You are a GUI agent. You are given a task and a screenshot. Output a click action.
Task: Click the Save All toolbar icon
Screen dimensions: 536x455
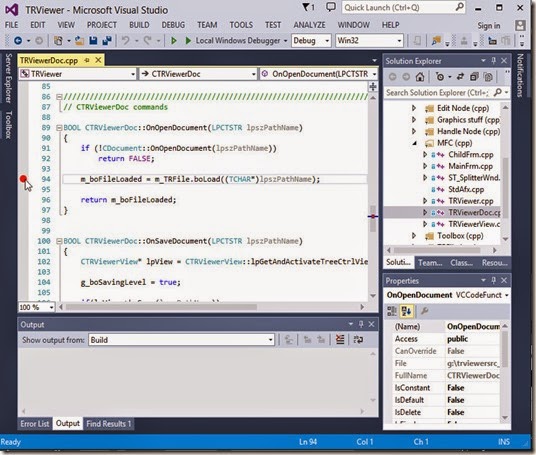point(107,41)
